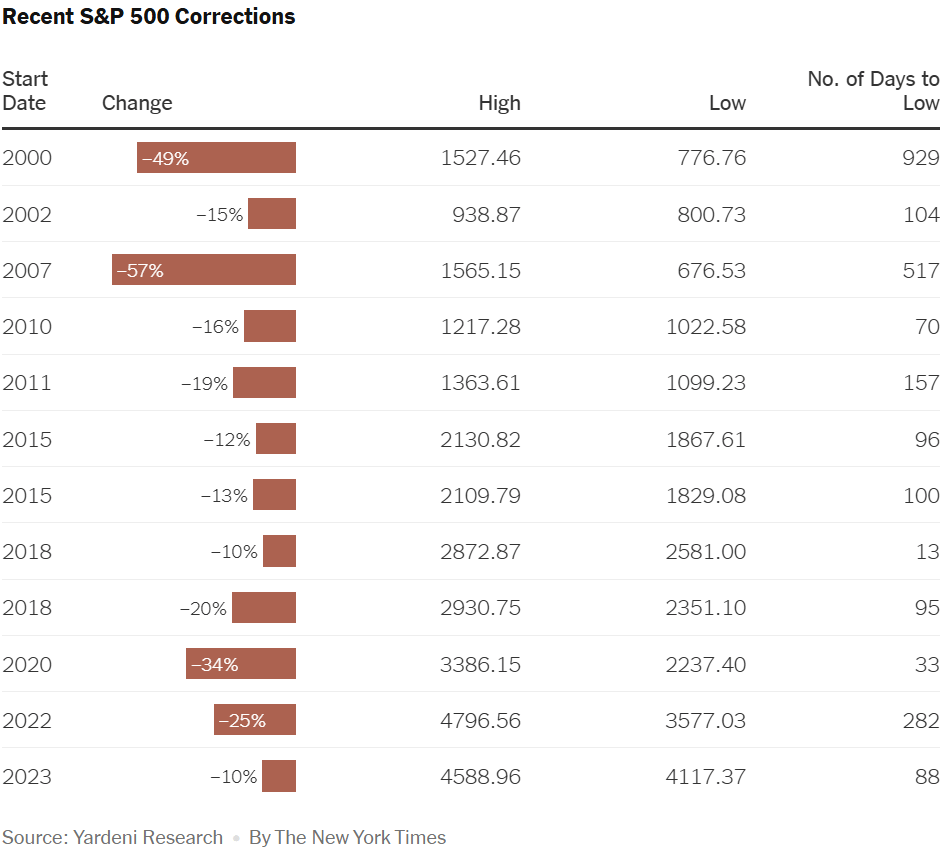Click the Recent S&P 500 Corrections title
This screenshot has height=850, width=947.
tap(149, 17)
